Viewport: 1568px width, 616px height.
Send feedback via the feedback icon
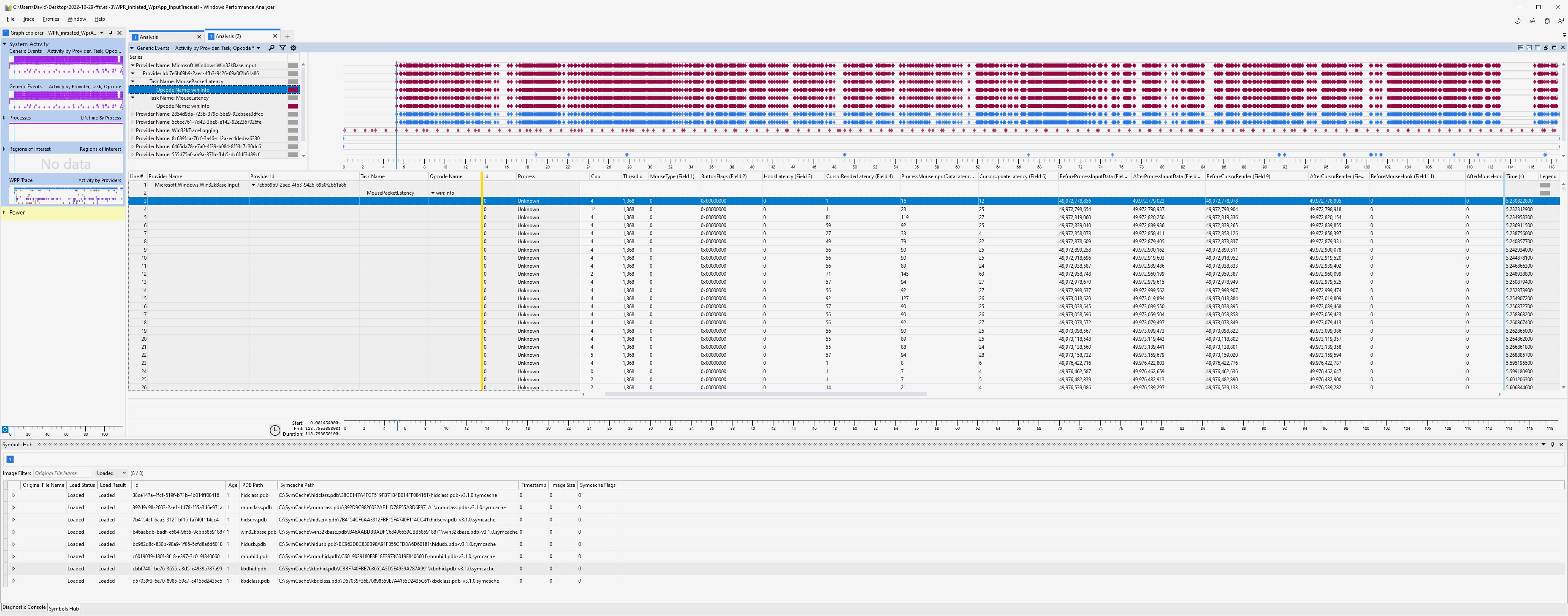point(1561,21)
